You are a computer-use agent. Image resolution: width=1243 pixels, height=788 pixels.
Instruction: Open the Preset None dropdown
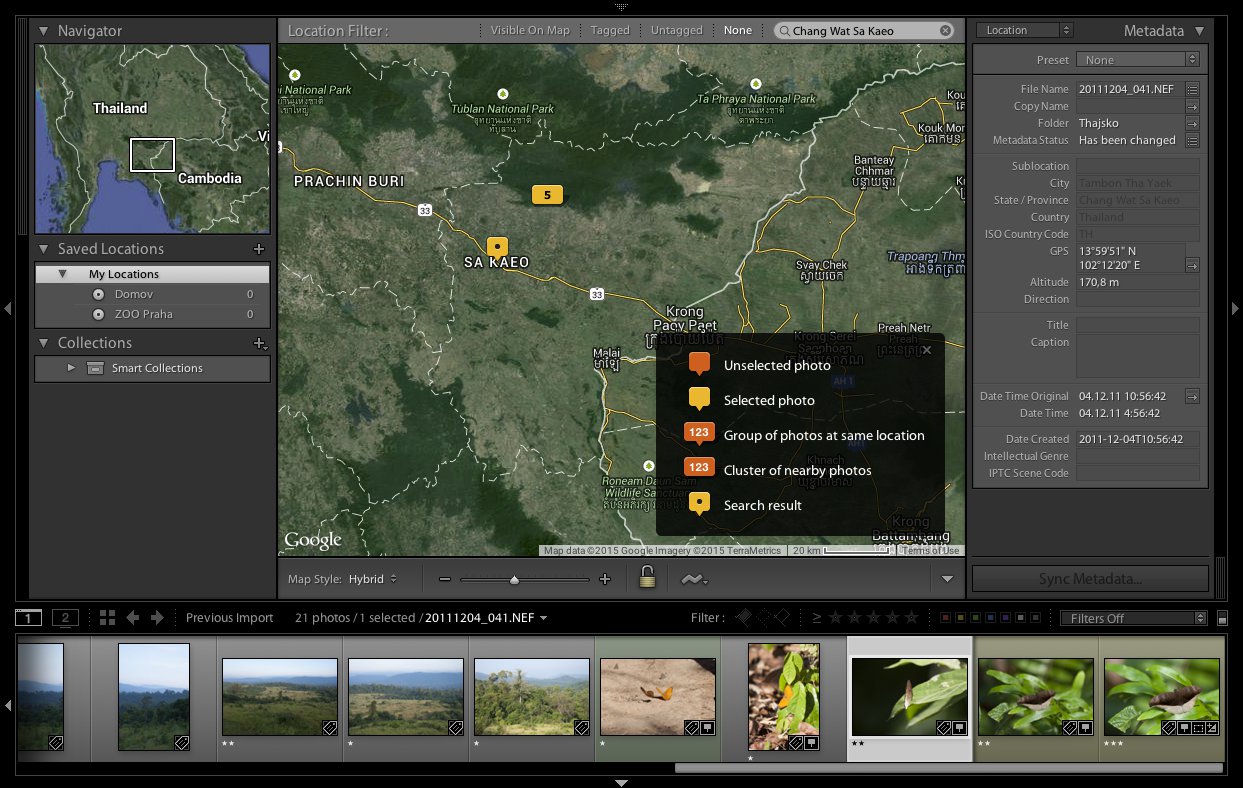click(x=1138, y=60)
